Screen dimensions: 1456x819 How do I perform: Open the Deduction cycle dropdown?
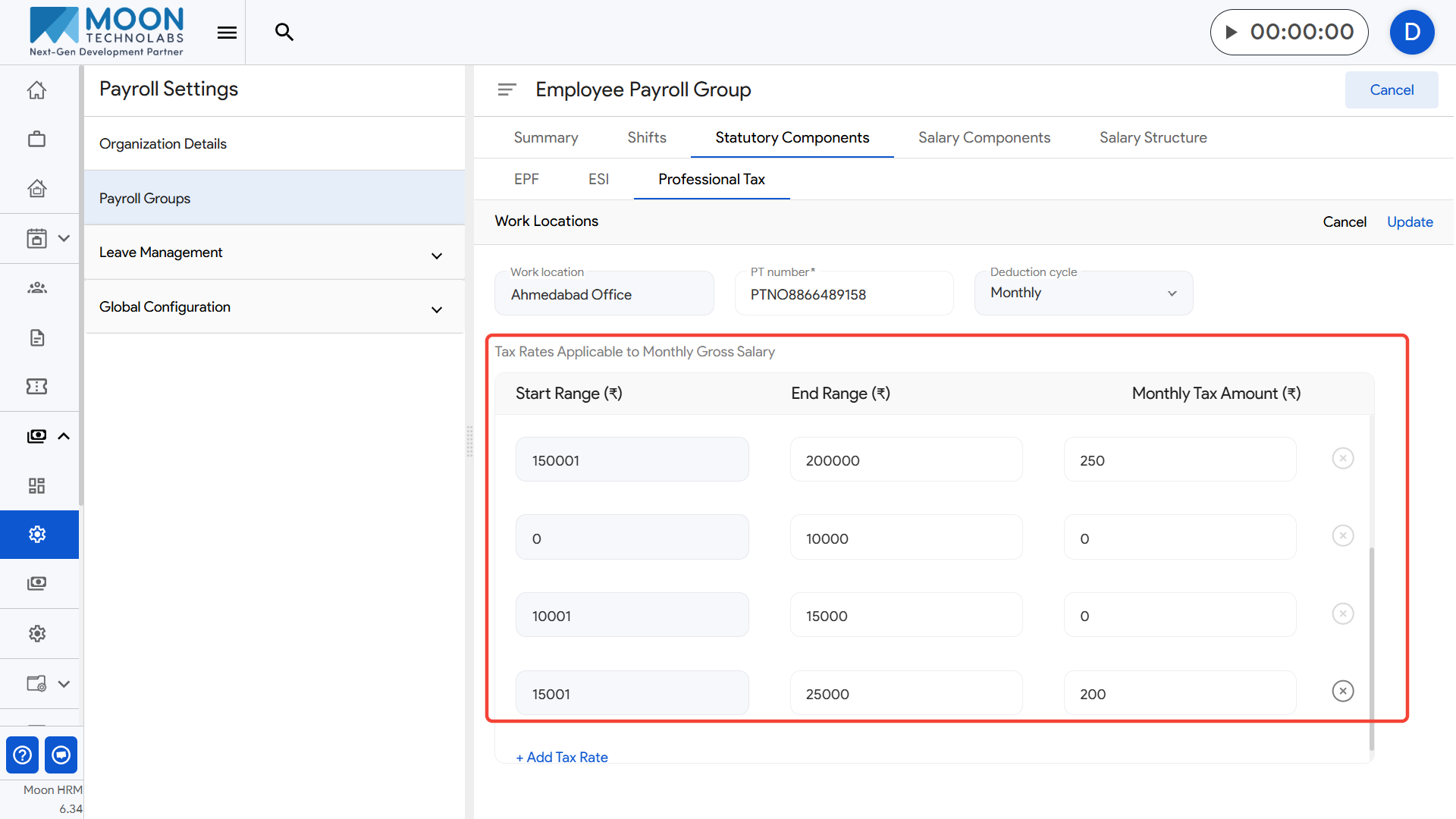click(x=1083, y=293)
